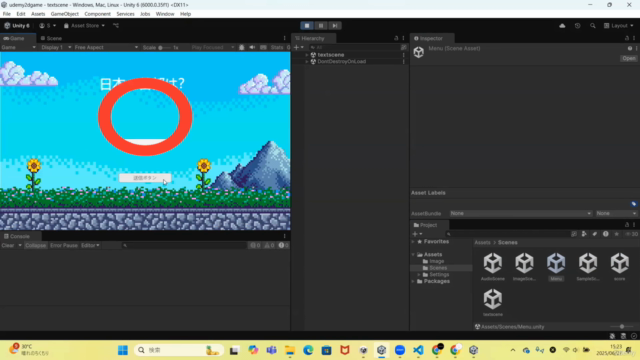Open the Free Aspect dropdown
This screenshot has width=640, height=360.
click(x=106, y=47)
